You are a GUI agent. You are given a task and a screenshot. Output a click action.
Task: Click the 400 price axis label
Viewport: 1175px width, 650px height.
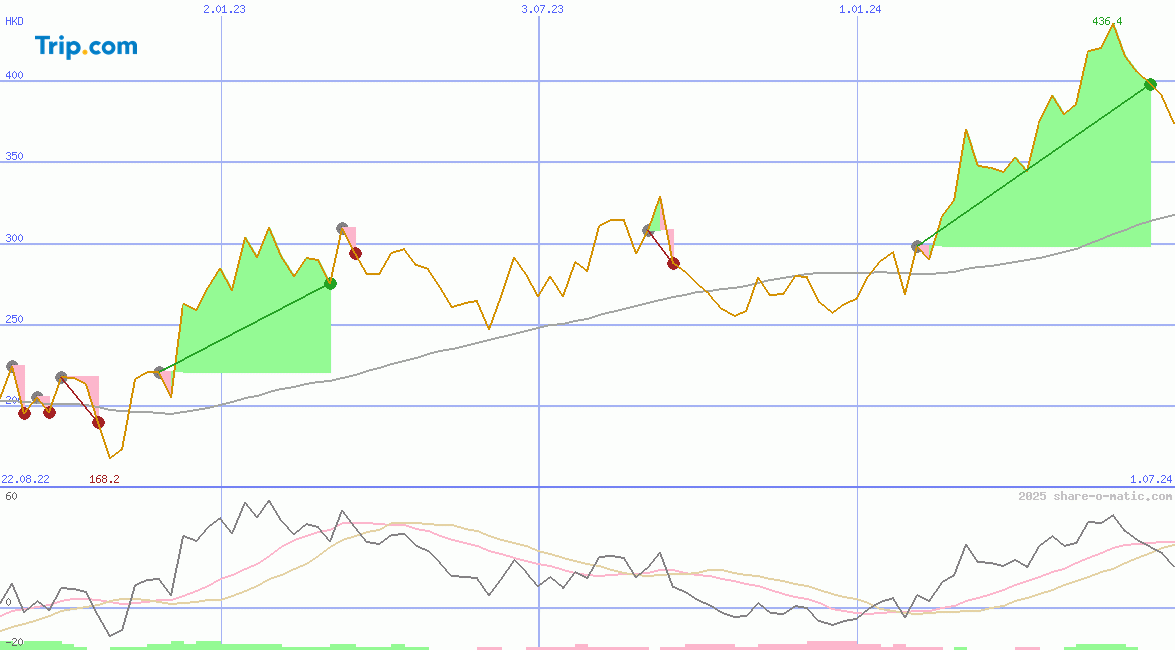tap(14, 75)
